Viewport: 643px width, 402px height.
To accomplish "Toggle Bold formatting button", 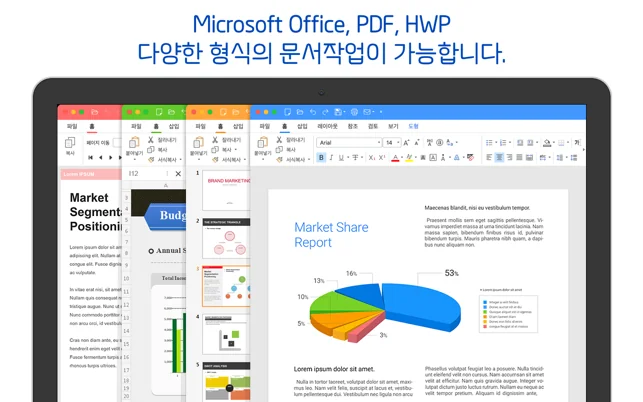I will pos(321,158).
